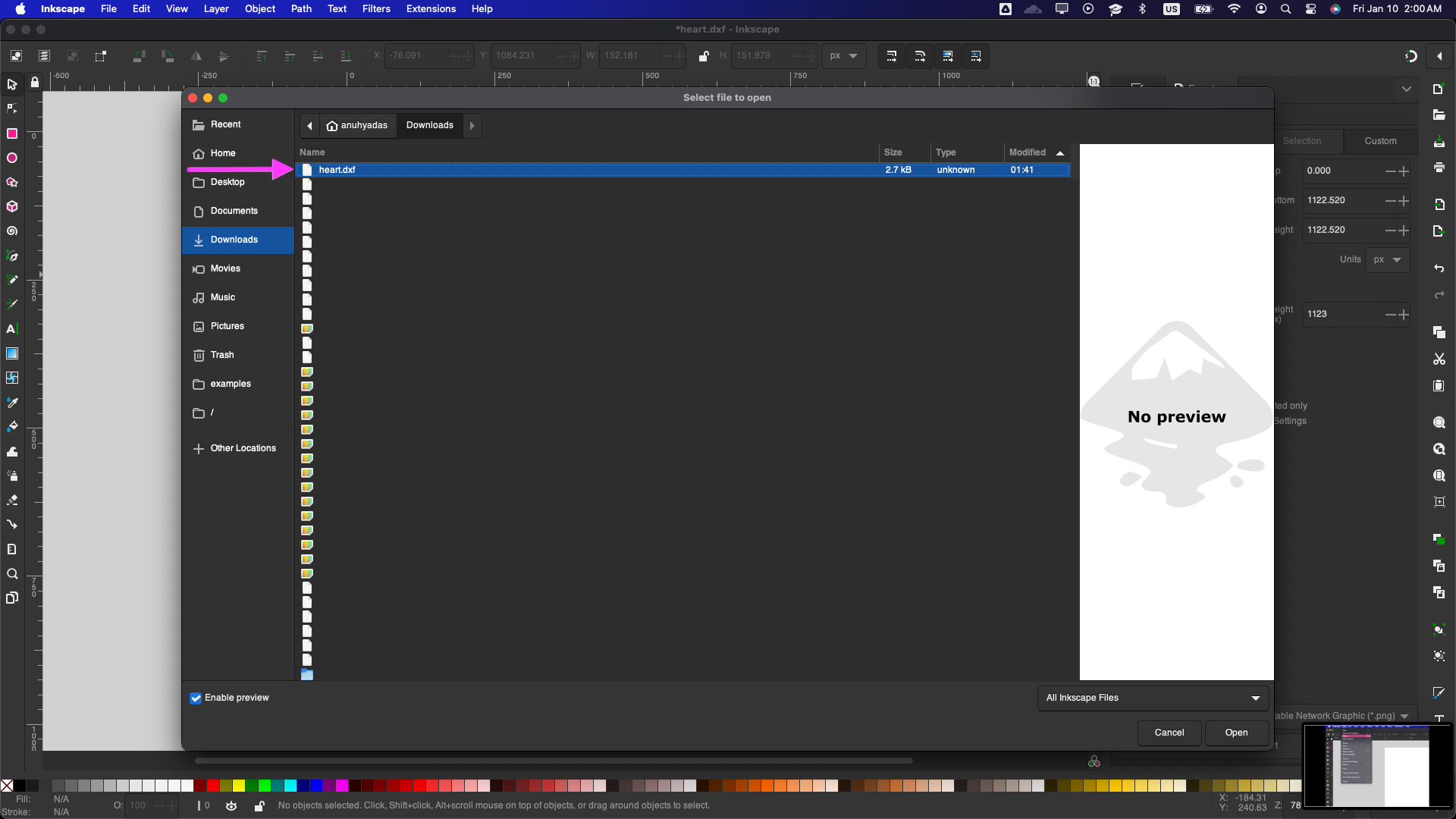Image resolution: width=1456 pixels, height=819 pixels.
Task: Flip selection horizontally
Action: tap(196, 56)
